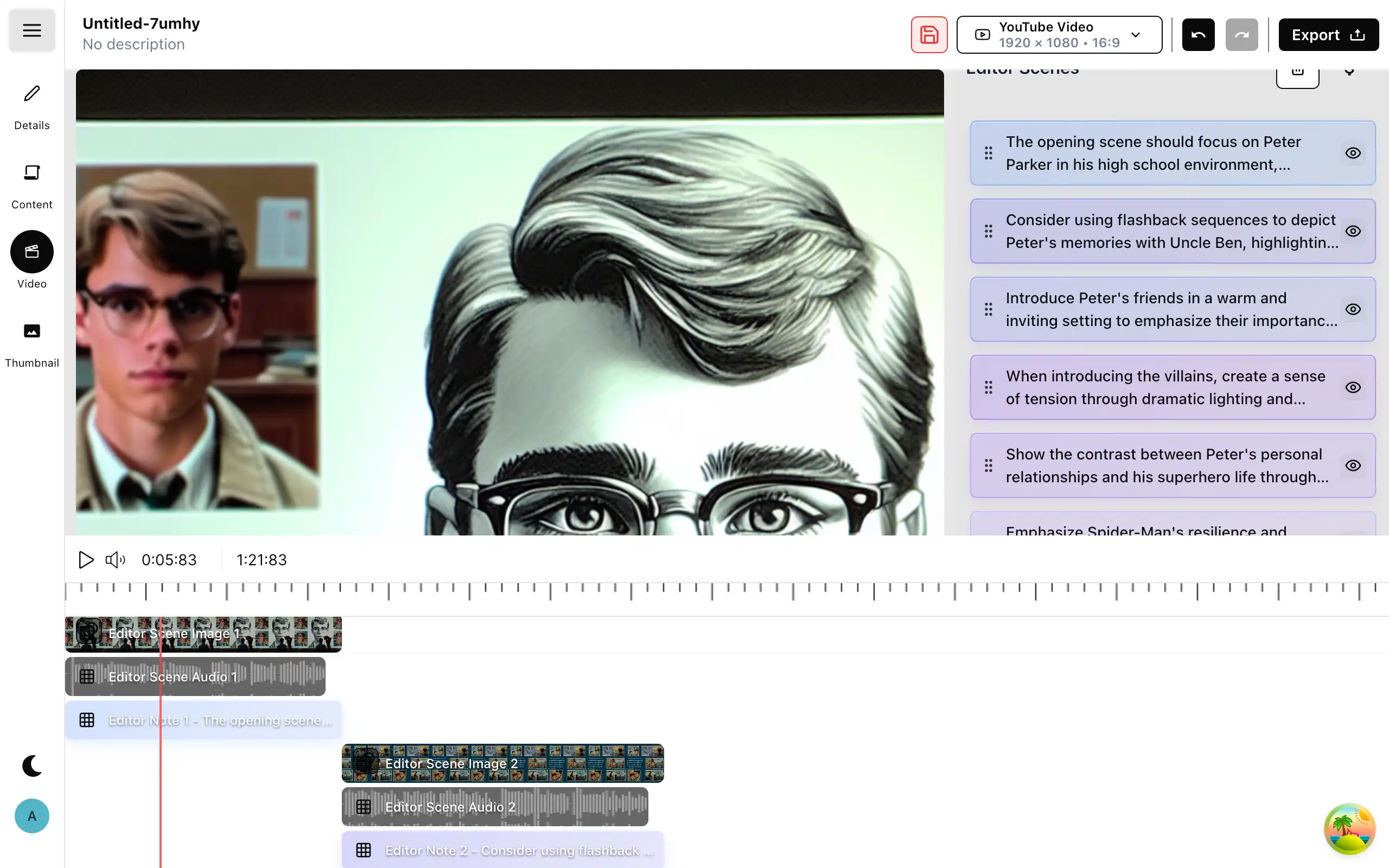Image resolution: width=1389 pixels, height=868 pixels.
Task: Toggle visibility of the Peter Parker opening scene
Action: (x=1353, y=154)
